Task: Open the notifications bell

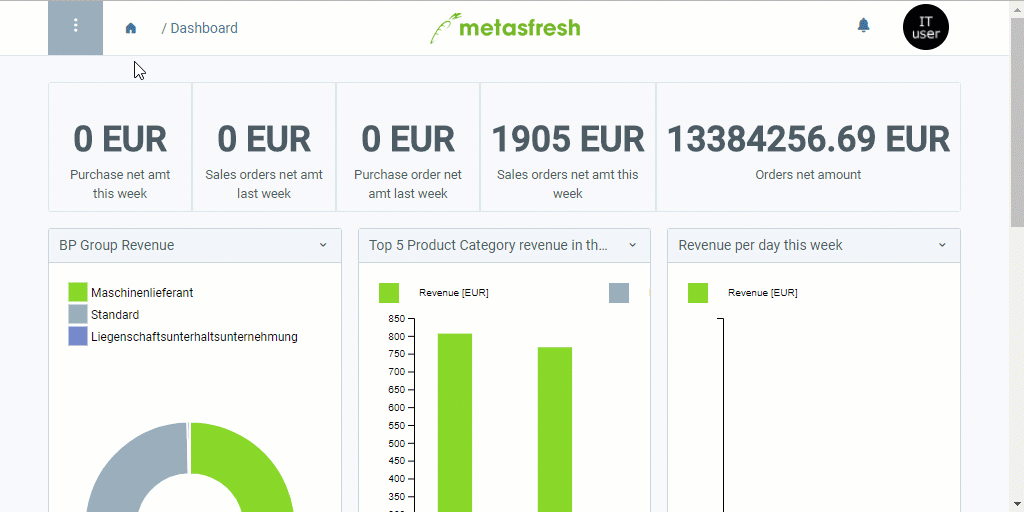Action: 864,26
